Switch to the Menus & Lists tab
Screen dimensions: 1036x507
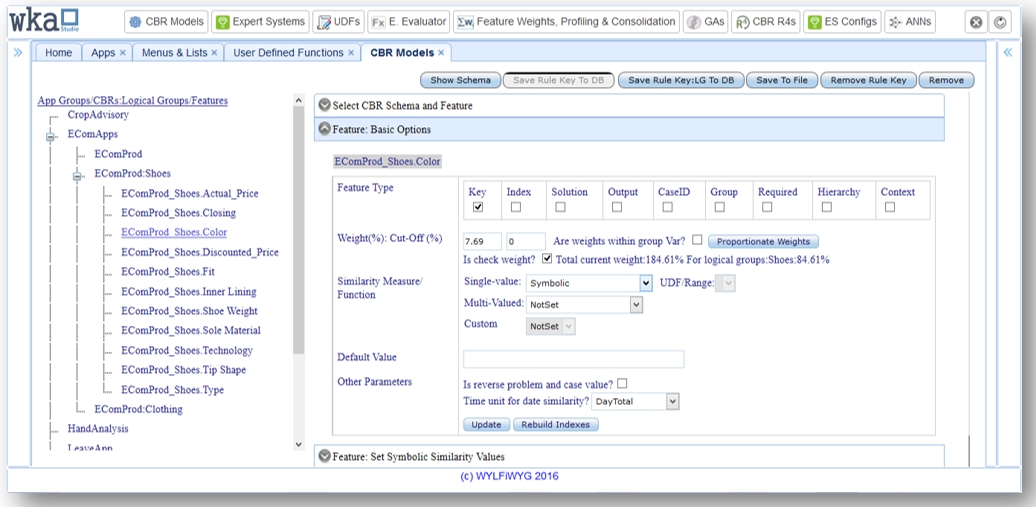tap(179, 53)
